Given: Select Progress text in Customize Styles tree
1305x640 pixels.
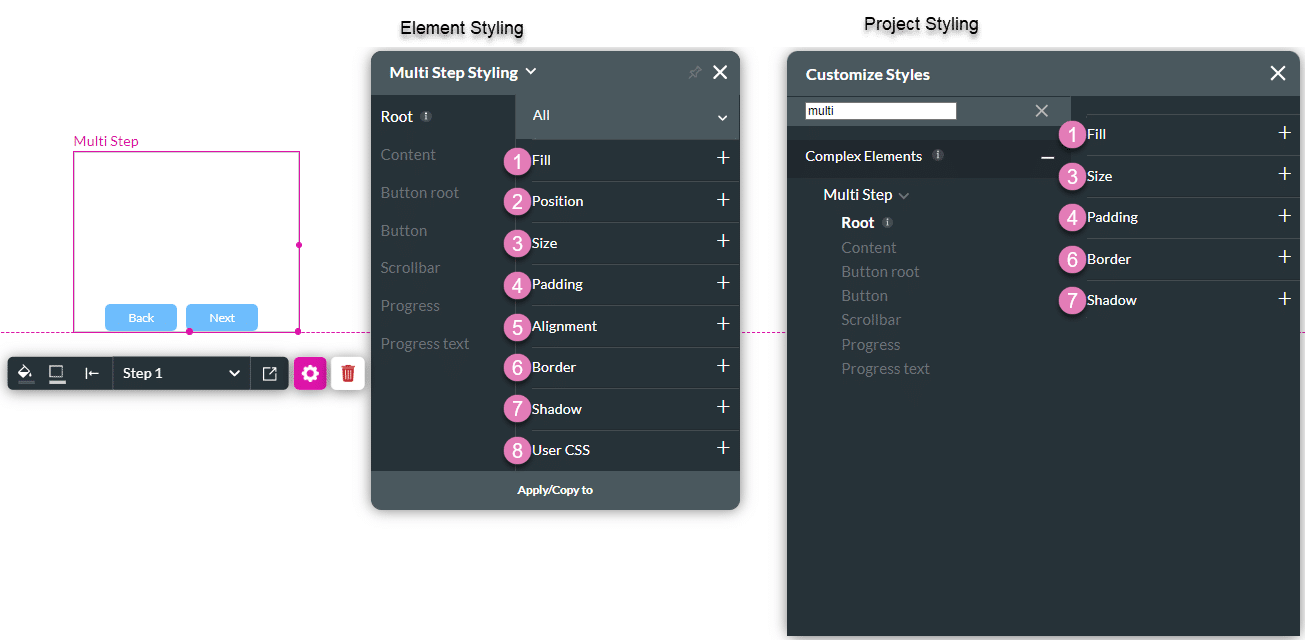Looking at the screenshot, I should click(x=885, y=369).
